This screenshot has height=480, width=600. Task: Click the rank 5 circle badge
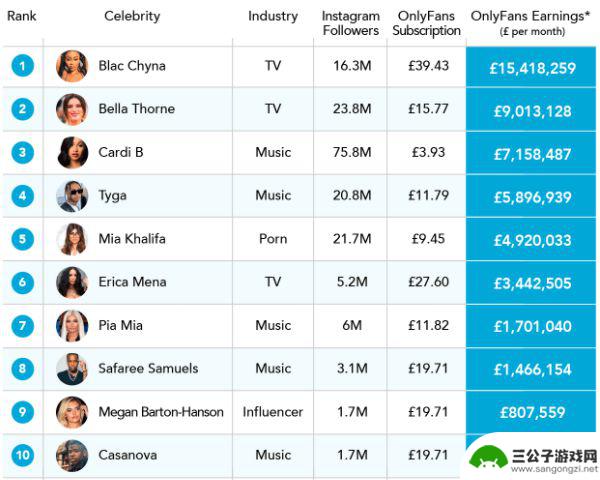pos(23,239)
